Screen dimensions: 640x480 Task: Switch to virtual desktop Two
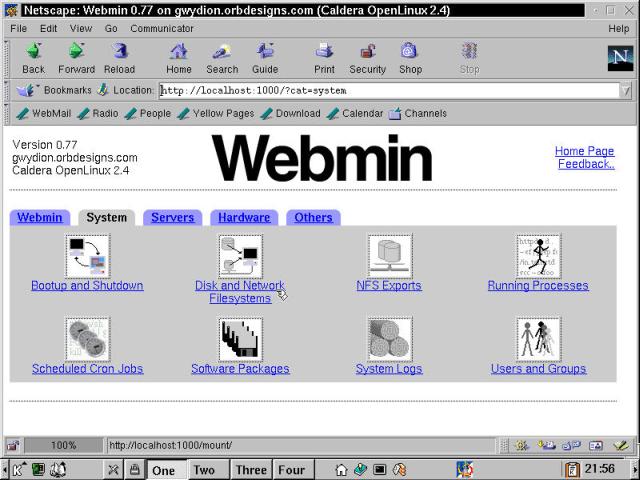pyautogui.click(x=204, y=470)
